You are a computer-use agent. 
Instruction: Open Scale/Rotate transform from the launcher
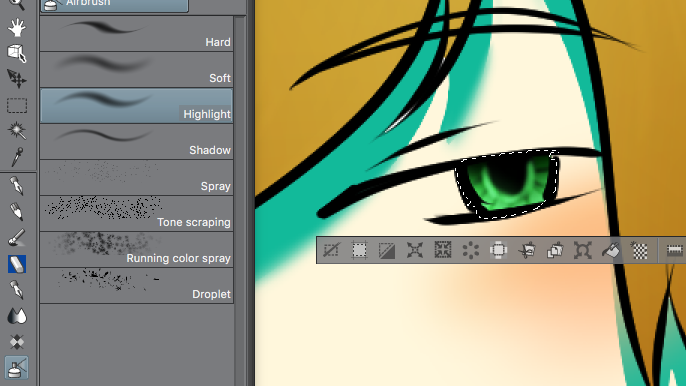pyautogui.click(x=583, y=250)
